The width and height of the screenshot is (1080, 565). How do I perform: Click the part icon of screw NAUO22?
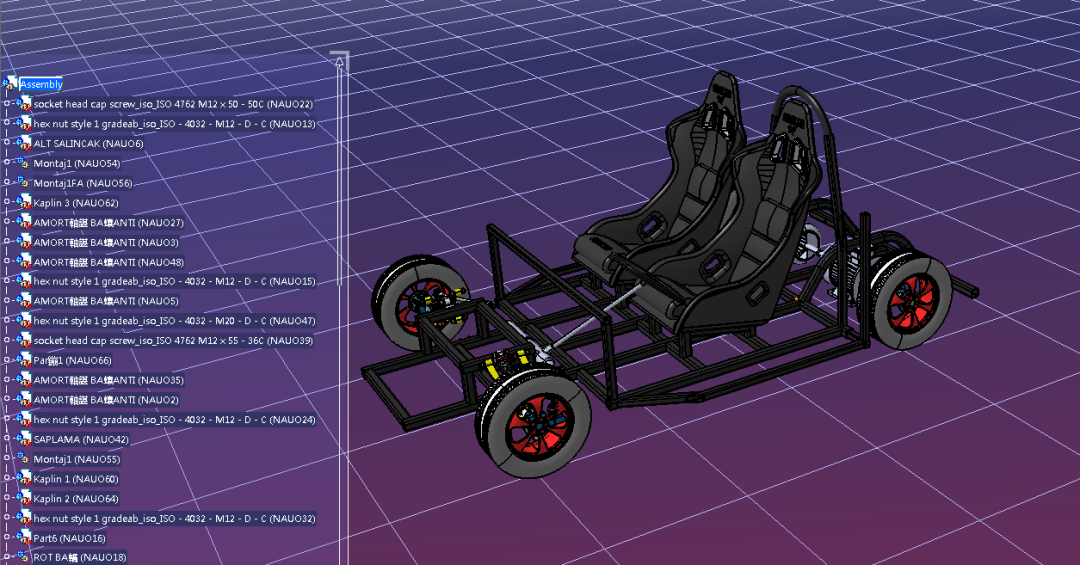23,103
